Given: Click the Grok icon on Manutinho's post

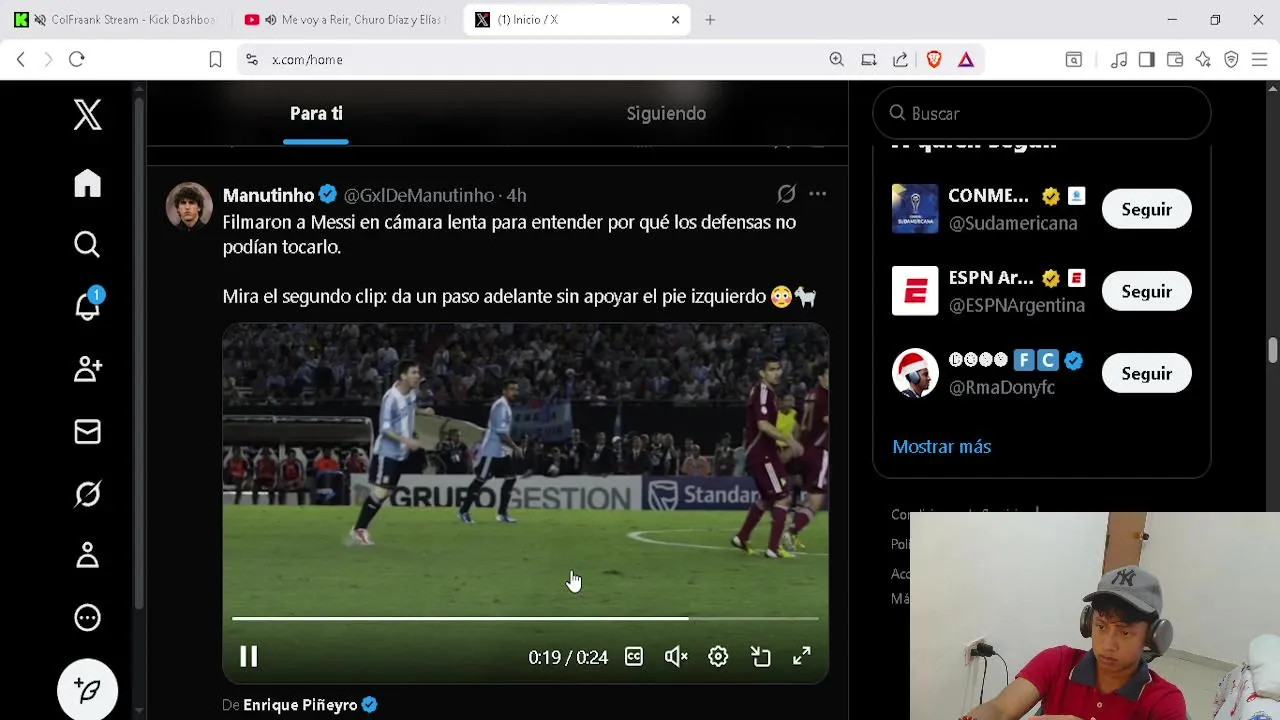Looking at the screenshot, I should [787, 194].
